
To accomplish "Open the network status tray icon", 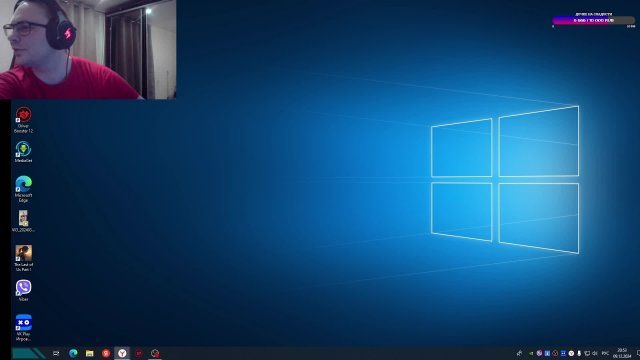I will [x=587, y=353].
